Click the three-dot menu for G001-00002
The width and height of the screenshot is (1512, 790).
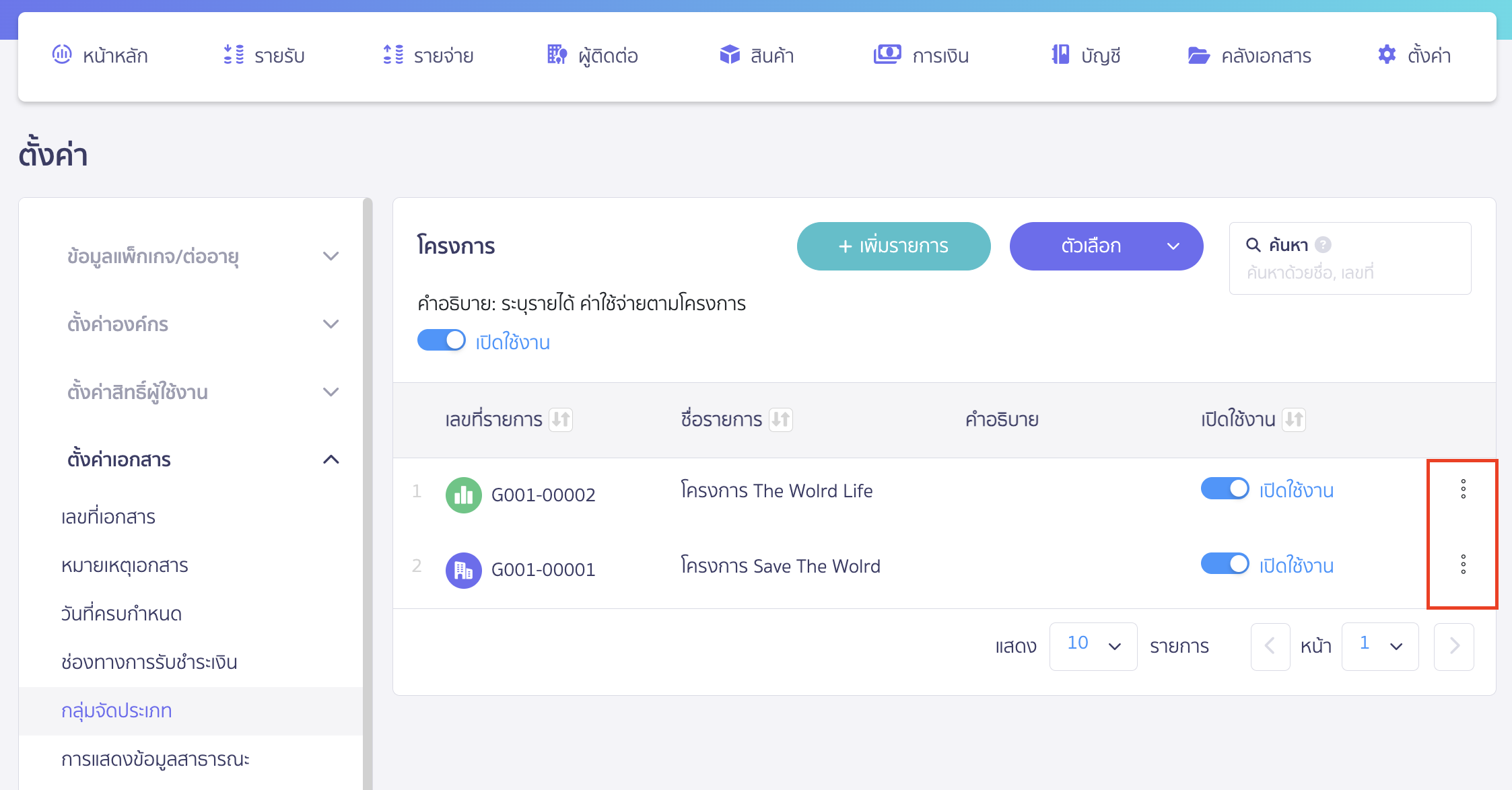click(x=1463, y=489)
